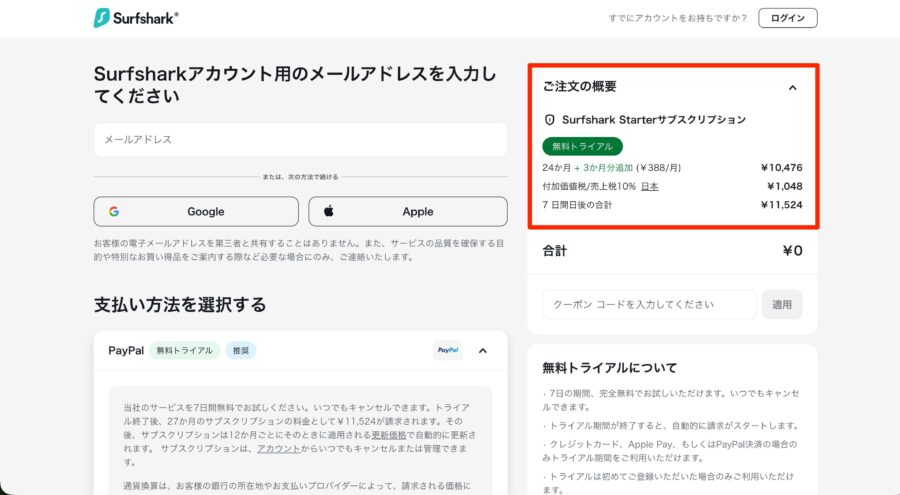Click the 無料トライアルについて heading
Screen dimensions: 900x495
point(610,368)
